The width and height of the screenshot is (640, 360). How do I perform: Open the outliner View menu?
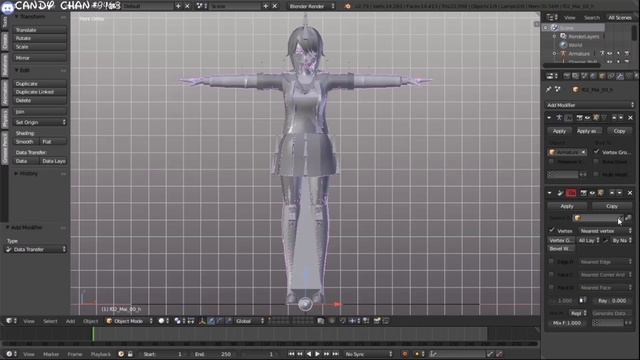tap(569, 18)
